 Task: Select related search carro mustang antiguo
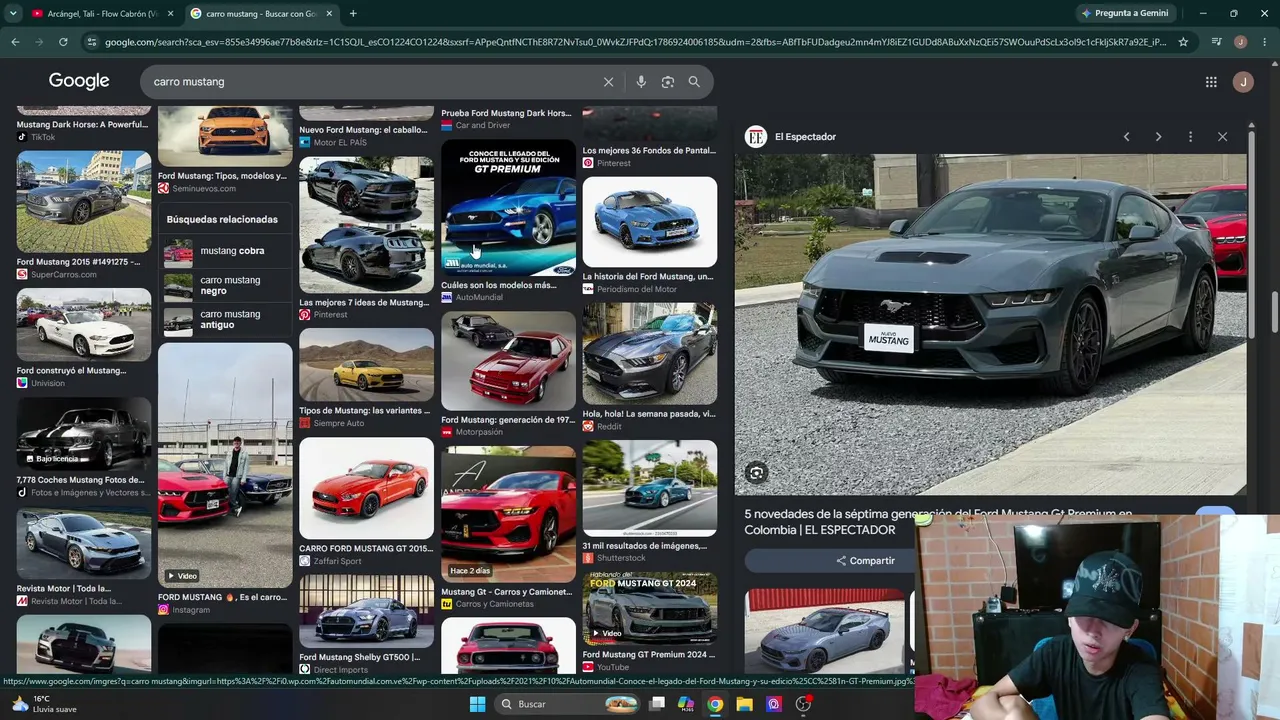pyautogui.click(x=225, y=320)
